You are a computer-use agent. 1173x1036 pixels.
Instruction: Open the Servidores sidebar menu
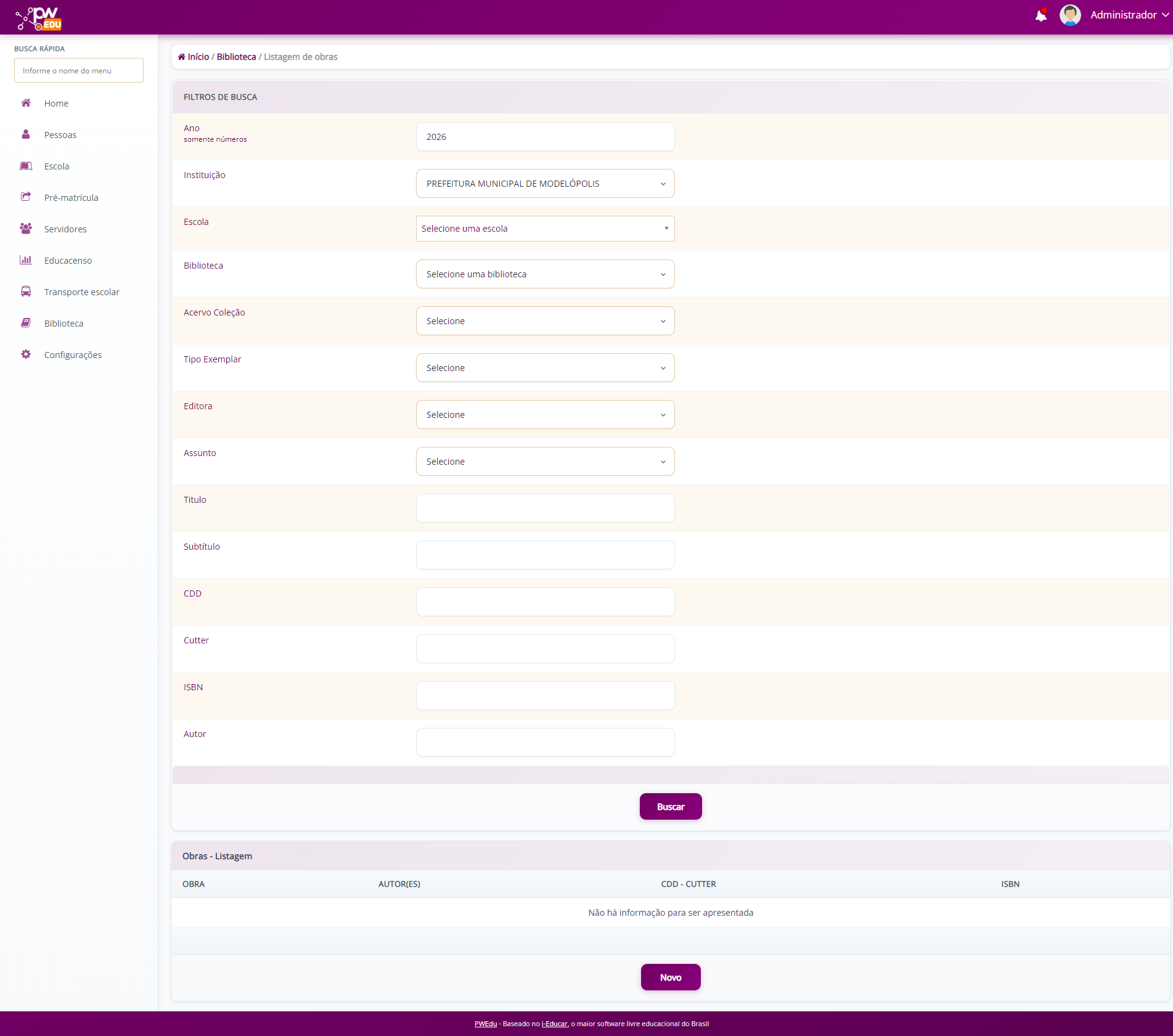65,229
